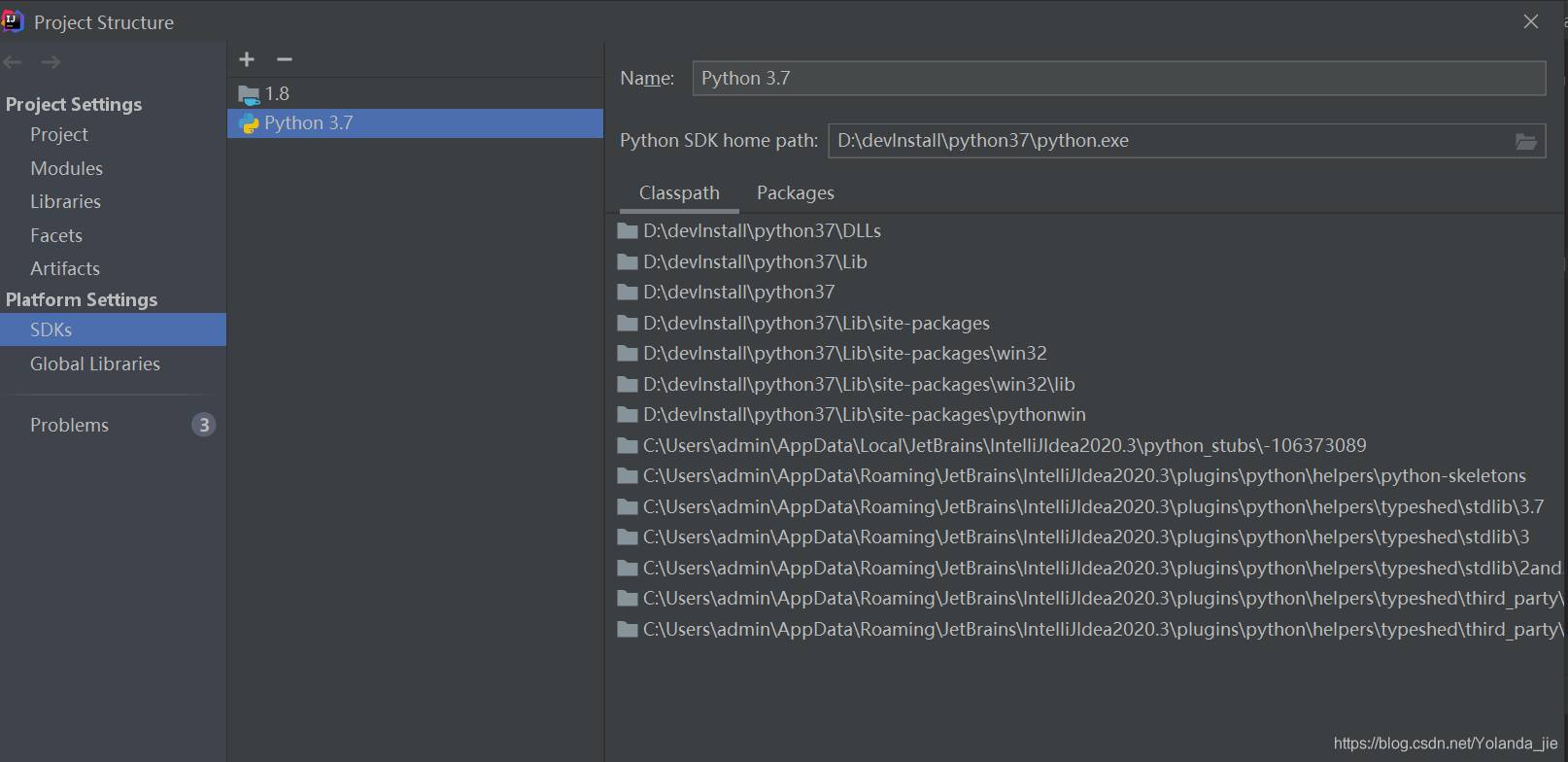Select the D:\devInstall\python37 root entry

click(x=738, y=293)
